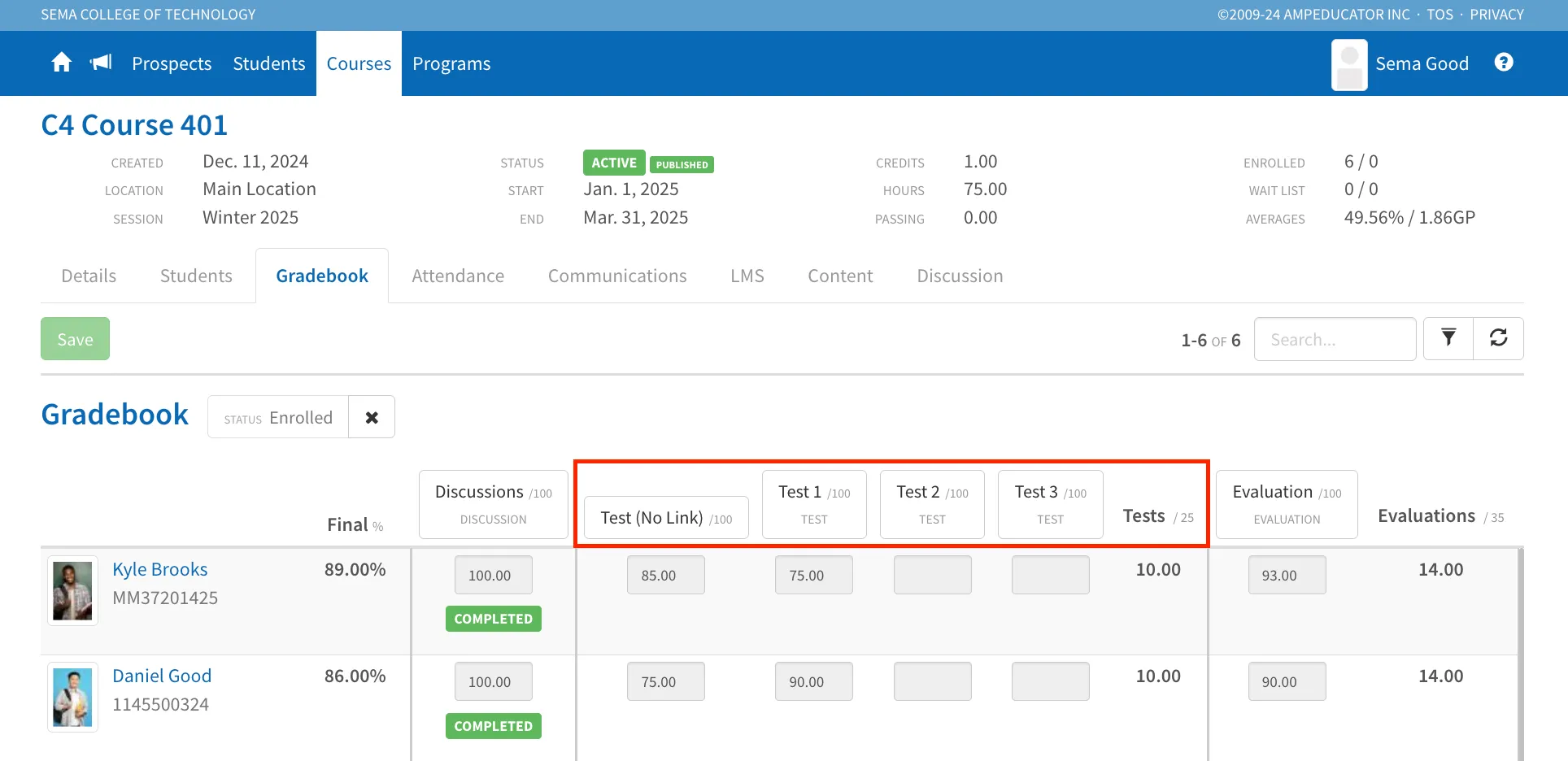Click the Test 2 column header
This screenshot has height=761, width=1568.
pyautogui.click(x=932, y=504)
